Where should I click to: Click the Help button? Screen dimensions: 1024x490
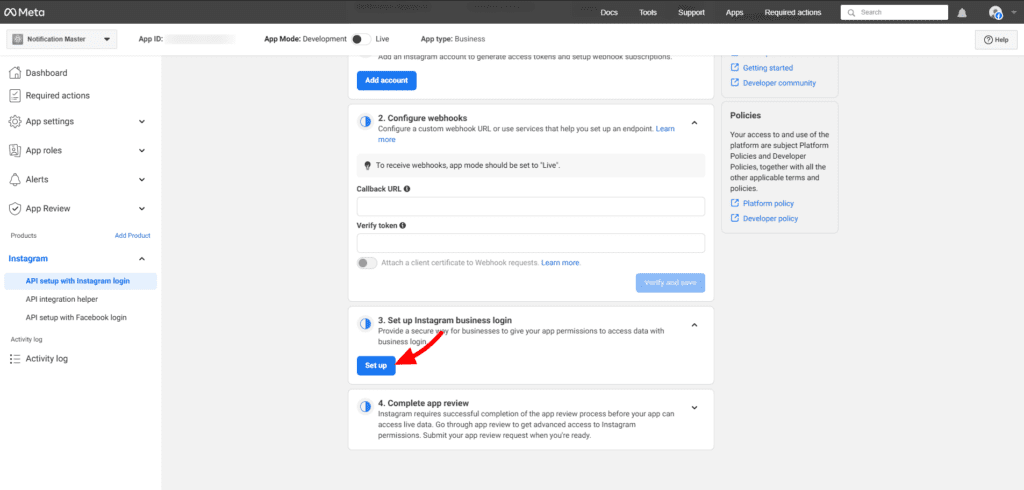[996, 40]
